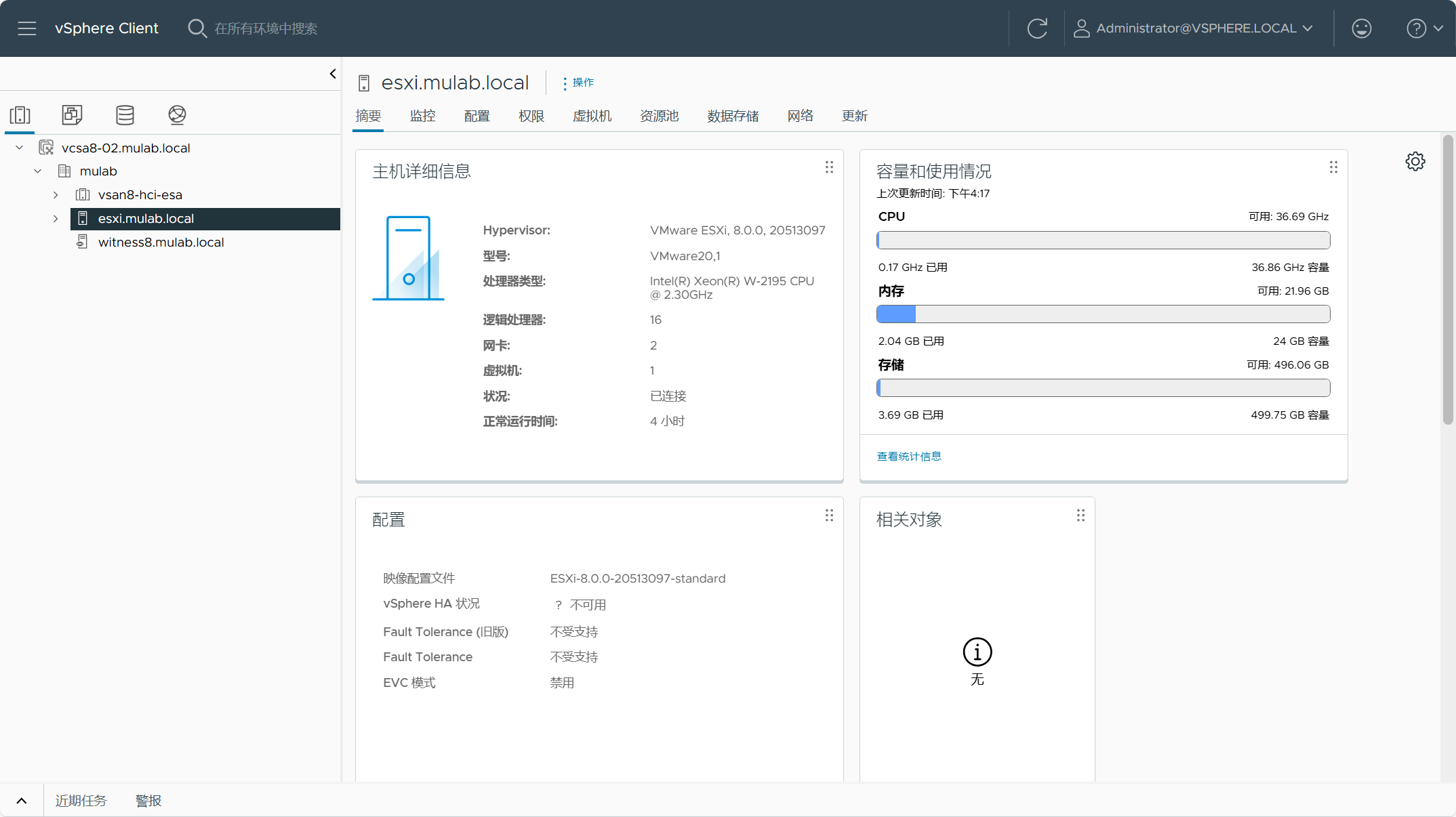Open the Storage inventory view icon
1456x817 pixels.
point(125,114)
